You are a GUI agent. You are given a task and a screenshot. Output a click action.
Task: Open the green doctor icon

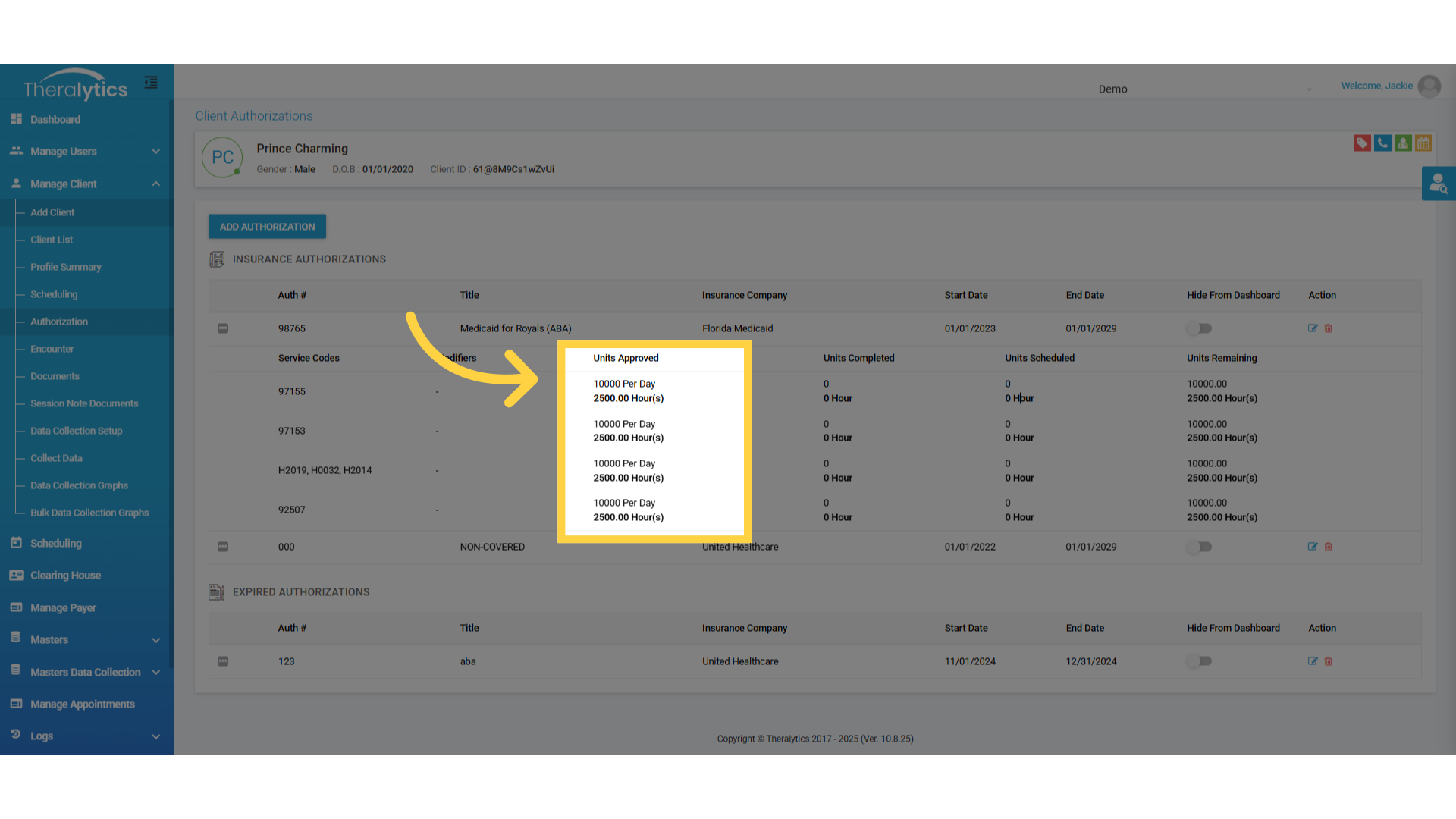[1403, 143]
